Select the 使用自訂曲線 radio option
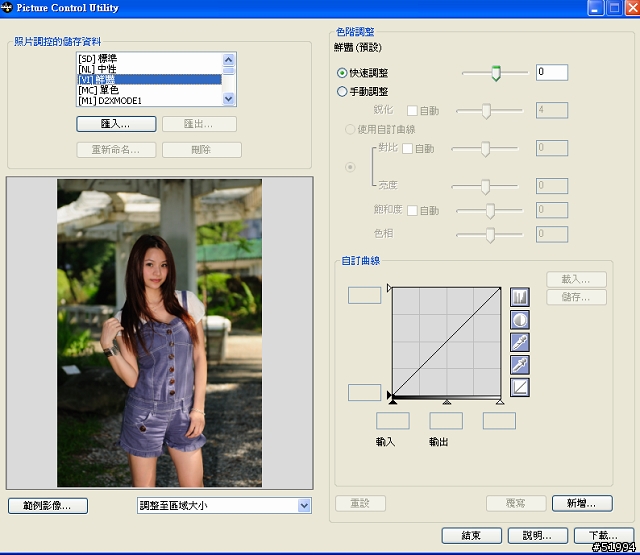 point(350,129)
